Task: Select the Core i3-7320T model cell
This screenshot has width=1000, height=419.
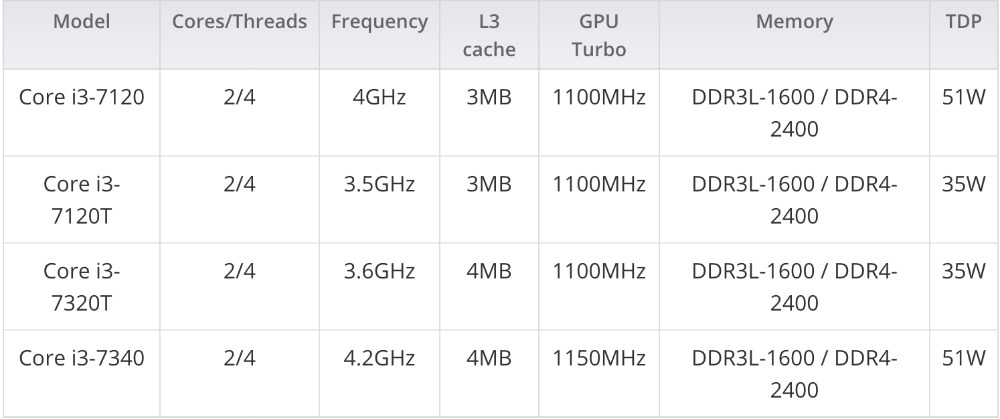Action: click(82, 286)
